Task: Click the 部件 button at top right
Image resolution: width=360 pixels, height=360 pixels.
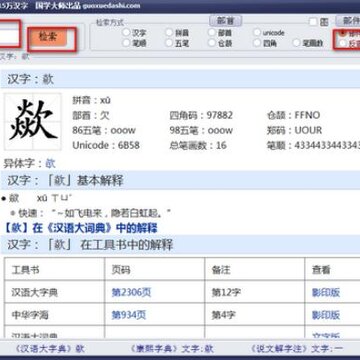Action: 348,21
